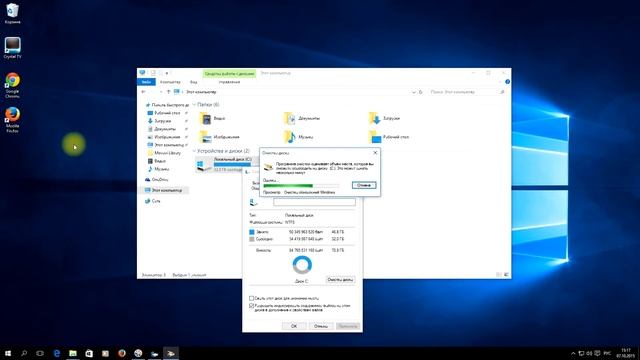Click OK in the disk properties dialog
640x360 pixels.
click(294, 326)
